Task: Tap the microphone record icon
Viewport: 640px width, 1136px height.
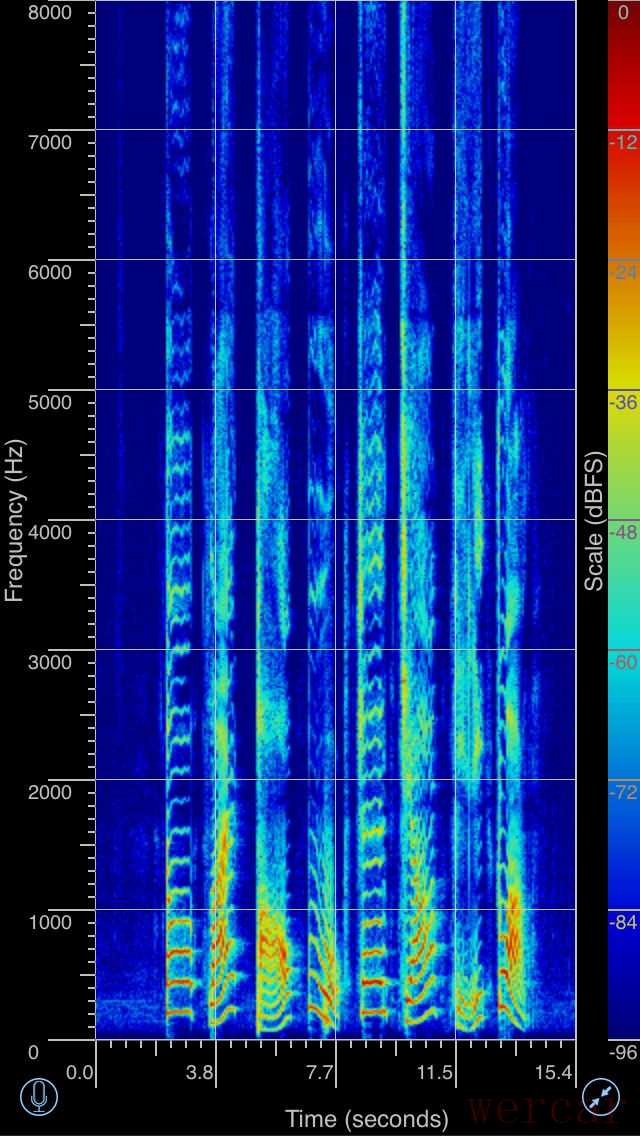Action: pos(39,1097)
